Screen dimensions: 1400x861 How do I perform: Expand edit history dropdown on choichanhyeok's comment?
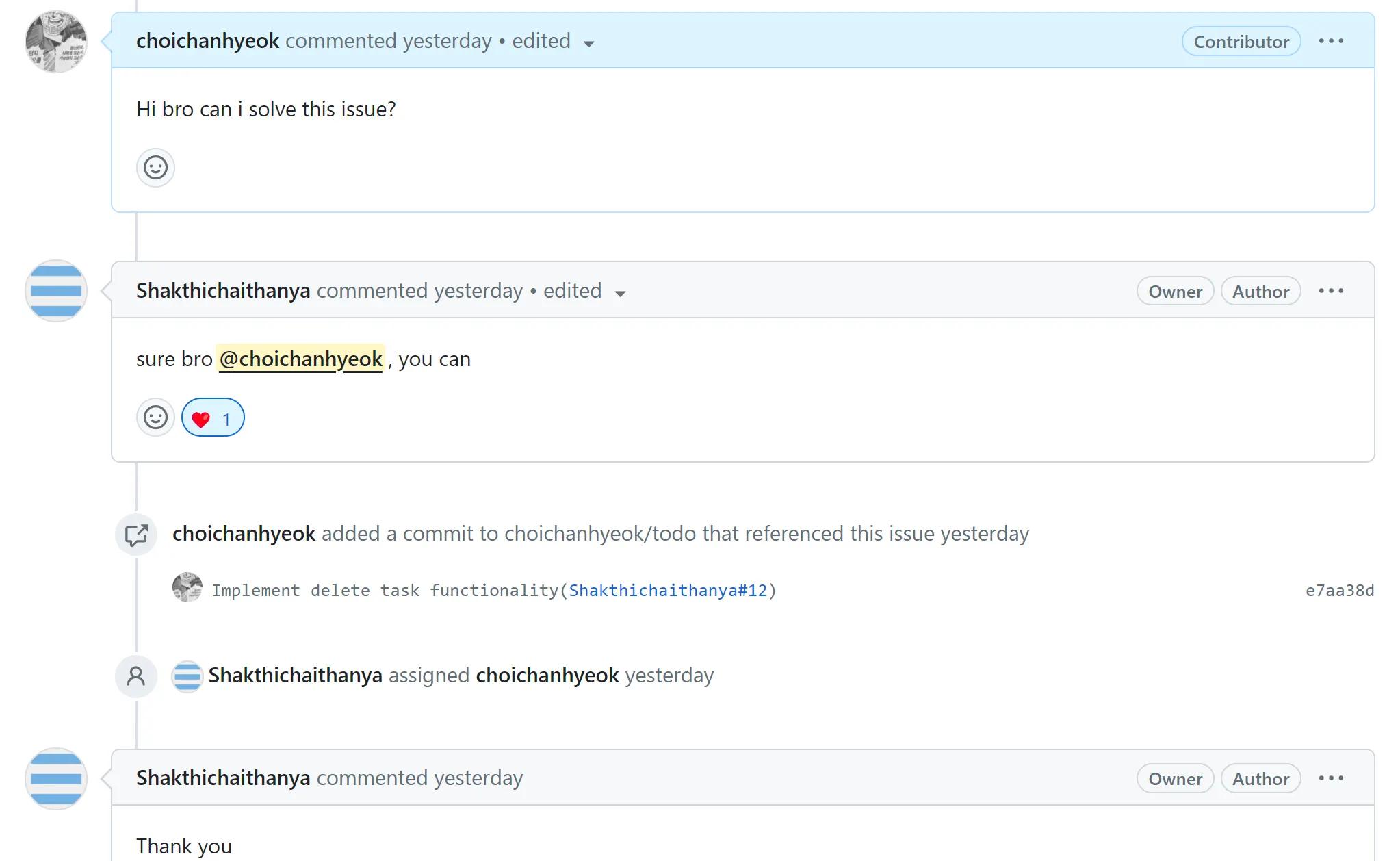coord(588,43)
